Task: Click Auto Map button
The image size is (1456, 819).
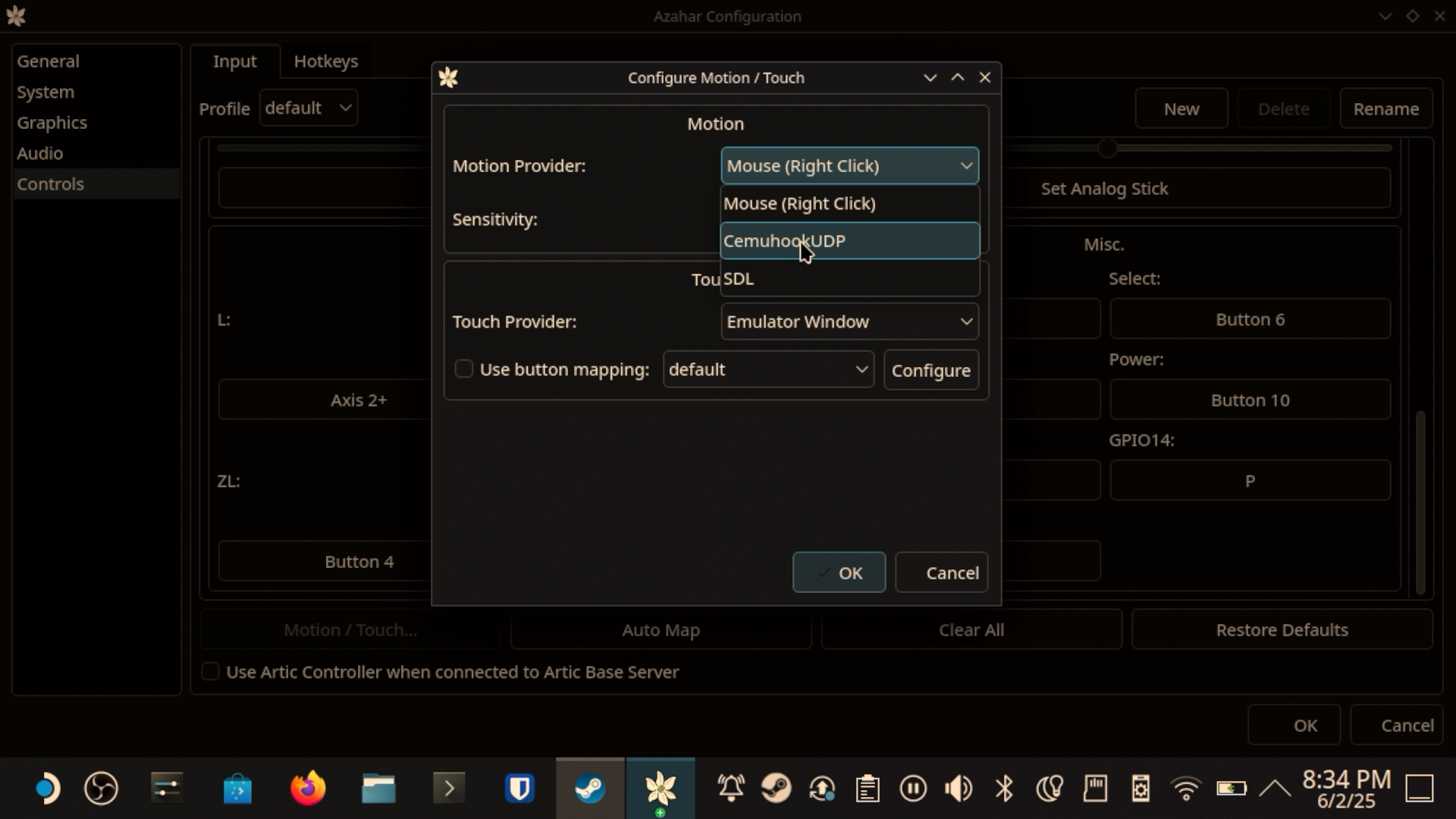Action: 661,630
